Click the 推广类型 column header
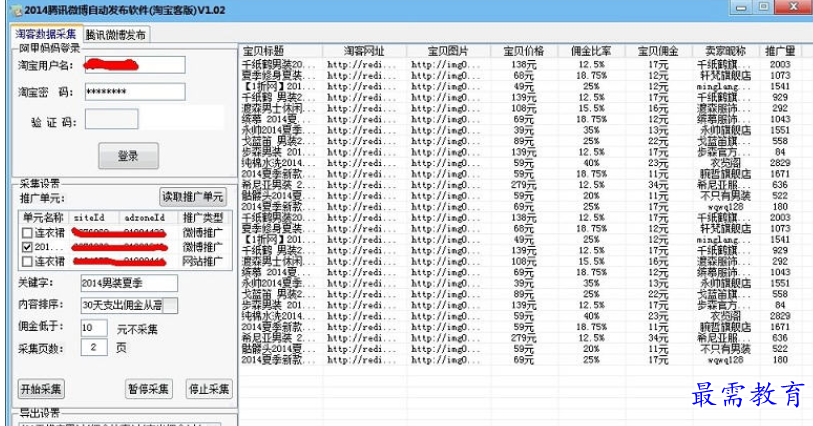The width and height of the screenshot is (813, 426). coord(203,218)
